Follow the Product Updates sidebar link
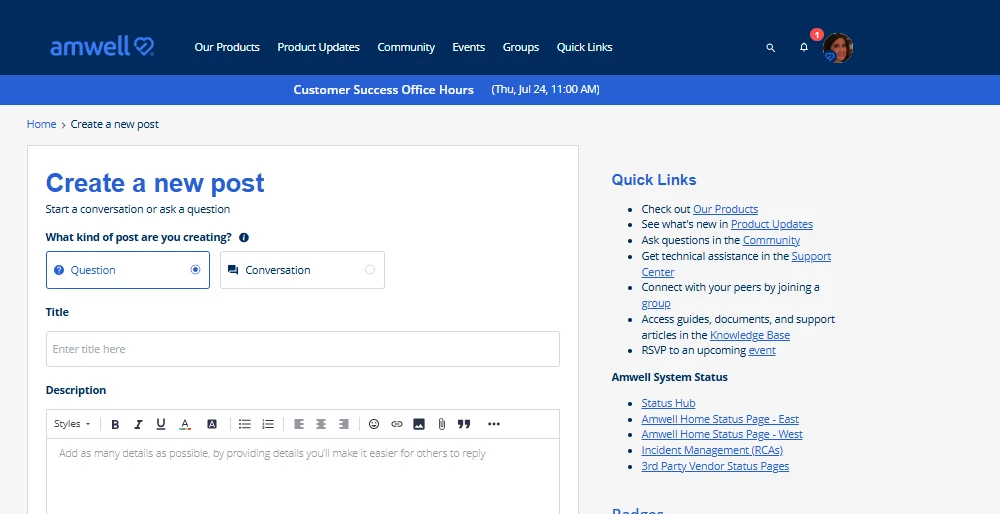Viewport: 1000px width, 514px height. pos(772,224)
